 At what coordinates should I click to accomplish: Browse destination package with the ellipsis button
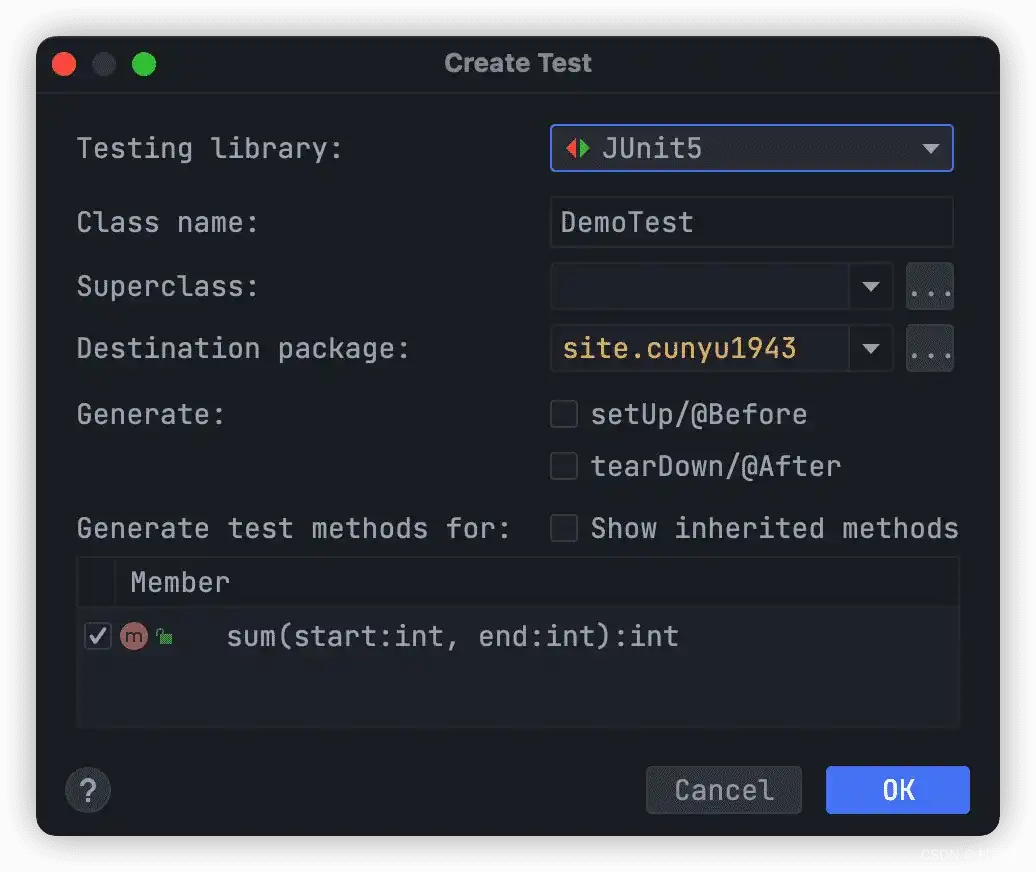(929, 349)
